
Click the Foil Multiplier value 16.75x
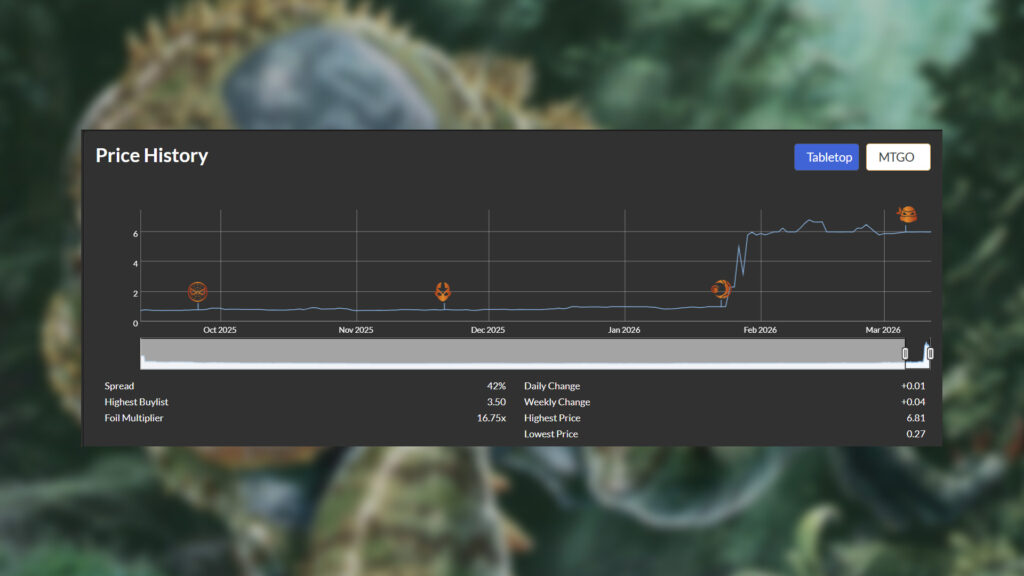(491, 418)
